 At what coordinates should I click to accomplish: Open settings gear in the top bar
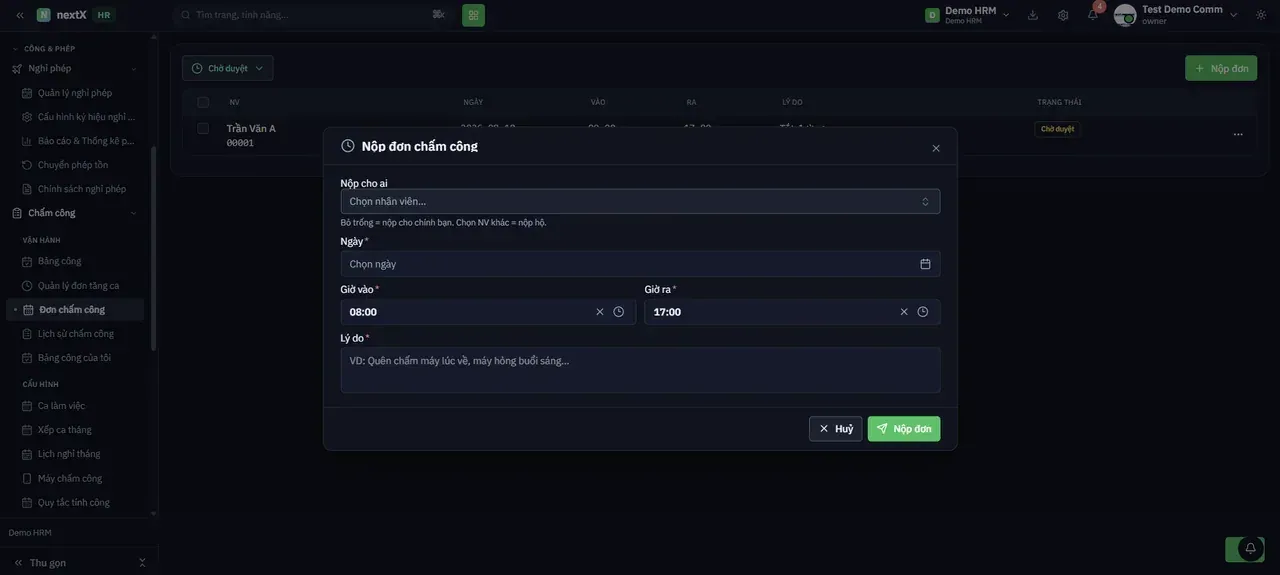[1063, 15]
